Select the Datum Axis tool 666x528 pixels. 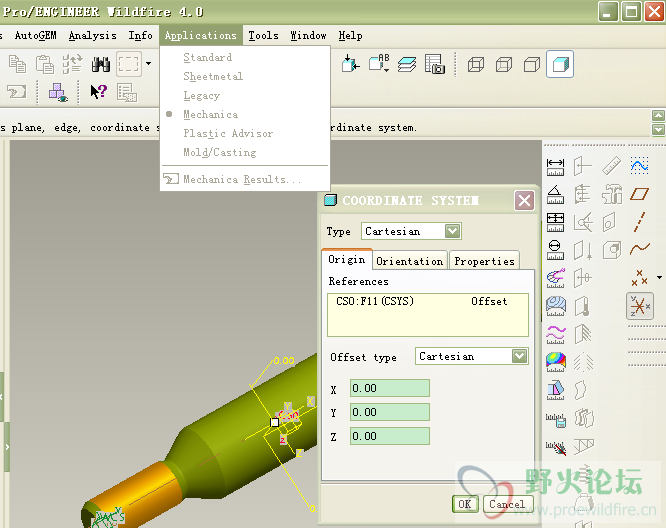[639, 222]
